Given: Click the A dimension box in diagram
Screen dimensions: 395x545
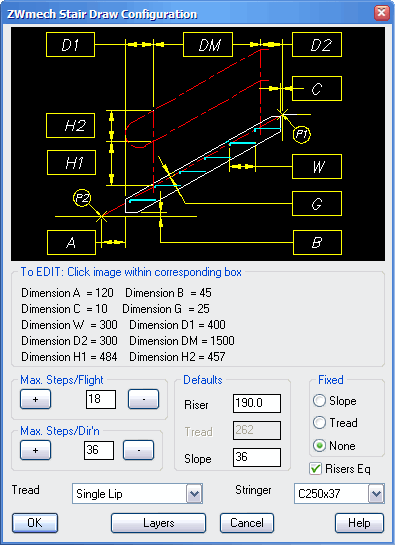Looking at the screenshot, I should point(71,243).
